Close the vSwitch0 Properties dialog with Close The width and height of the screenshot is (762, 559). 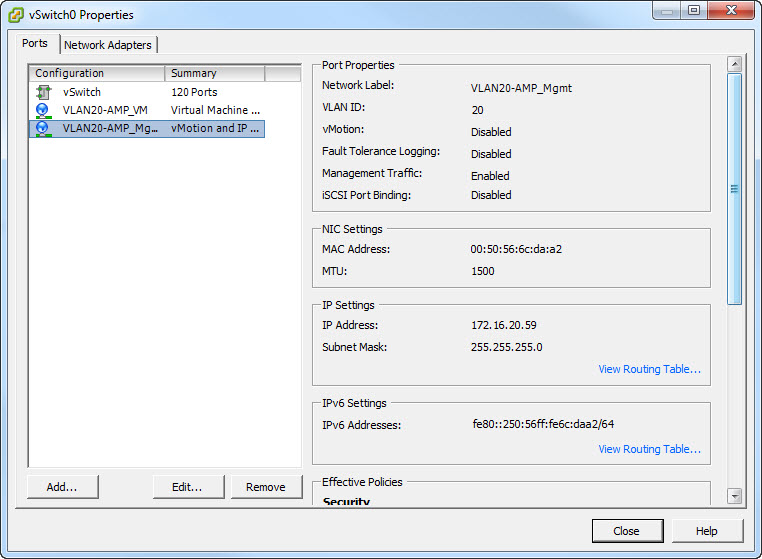[x=627, y=531]
